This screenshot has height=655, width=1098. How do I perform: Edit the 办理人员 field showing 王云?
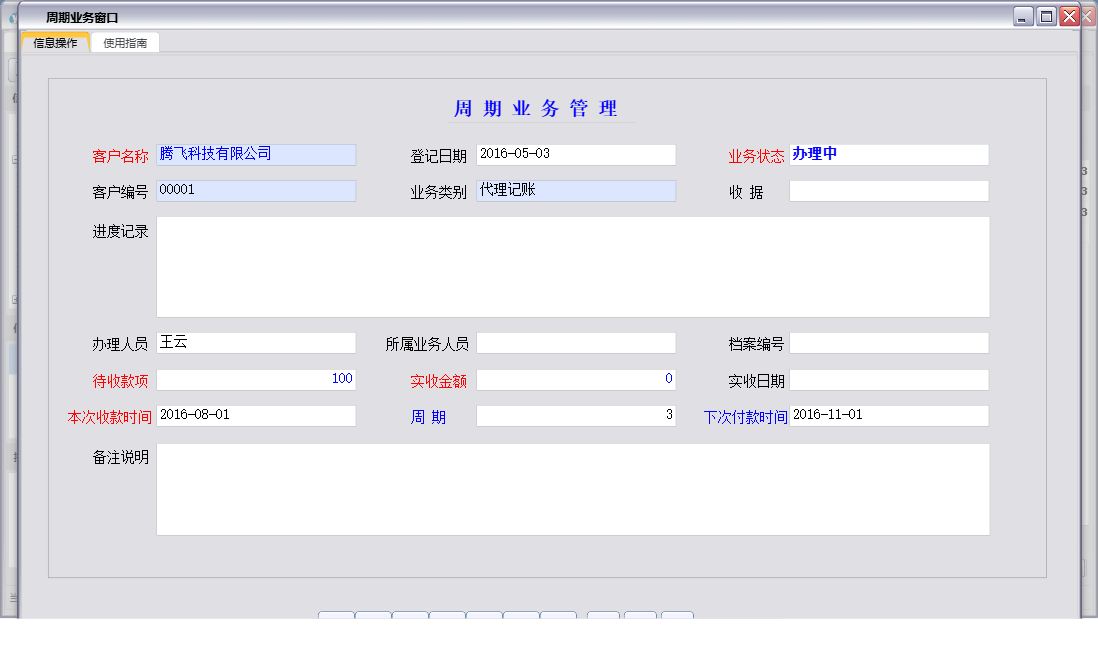pos(256,342)
